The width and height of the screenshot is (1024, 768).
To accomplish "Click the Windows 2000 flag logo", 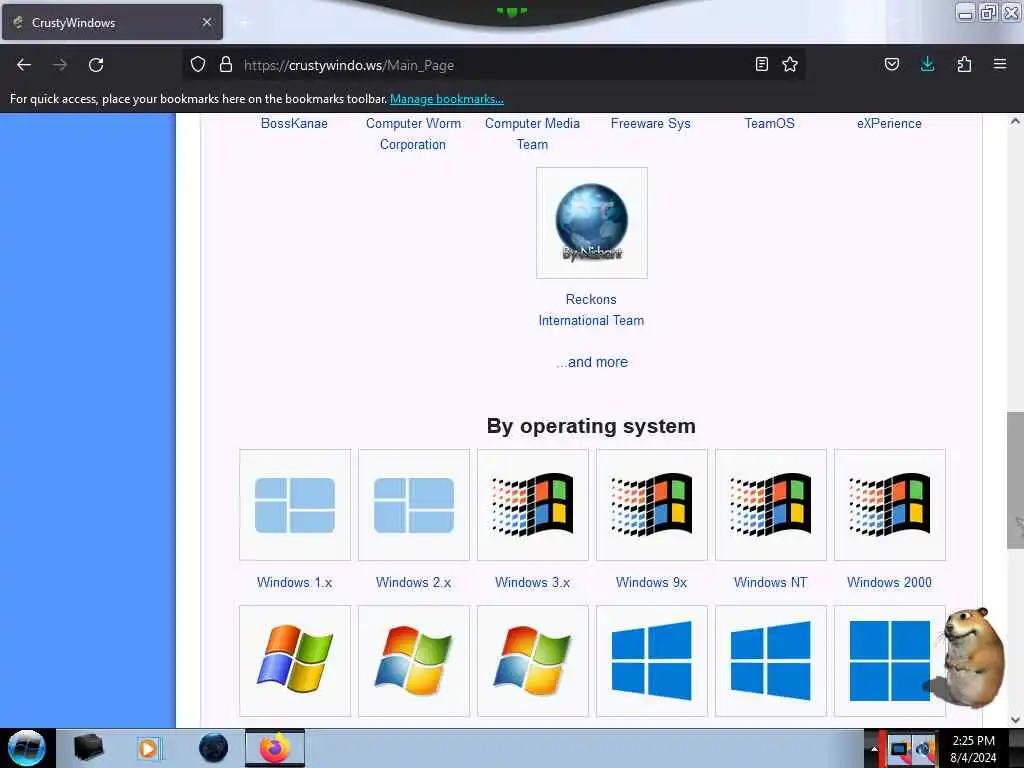I will pyautogui.click(x=889, y=505).
